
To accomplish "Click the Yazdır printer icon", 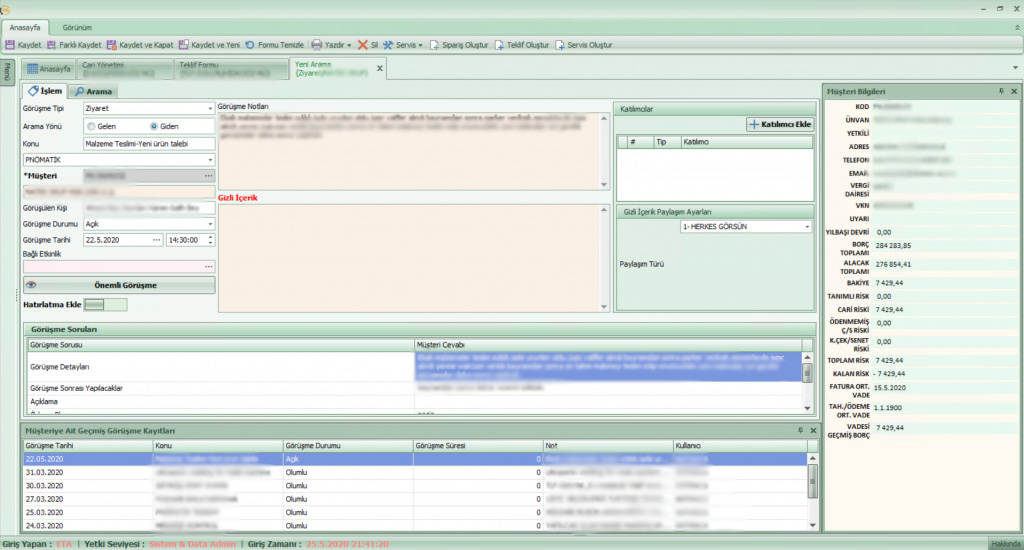I will point(317,45).
